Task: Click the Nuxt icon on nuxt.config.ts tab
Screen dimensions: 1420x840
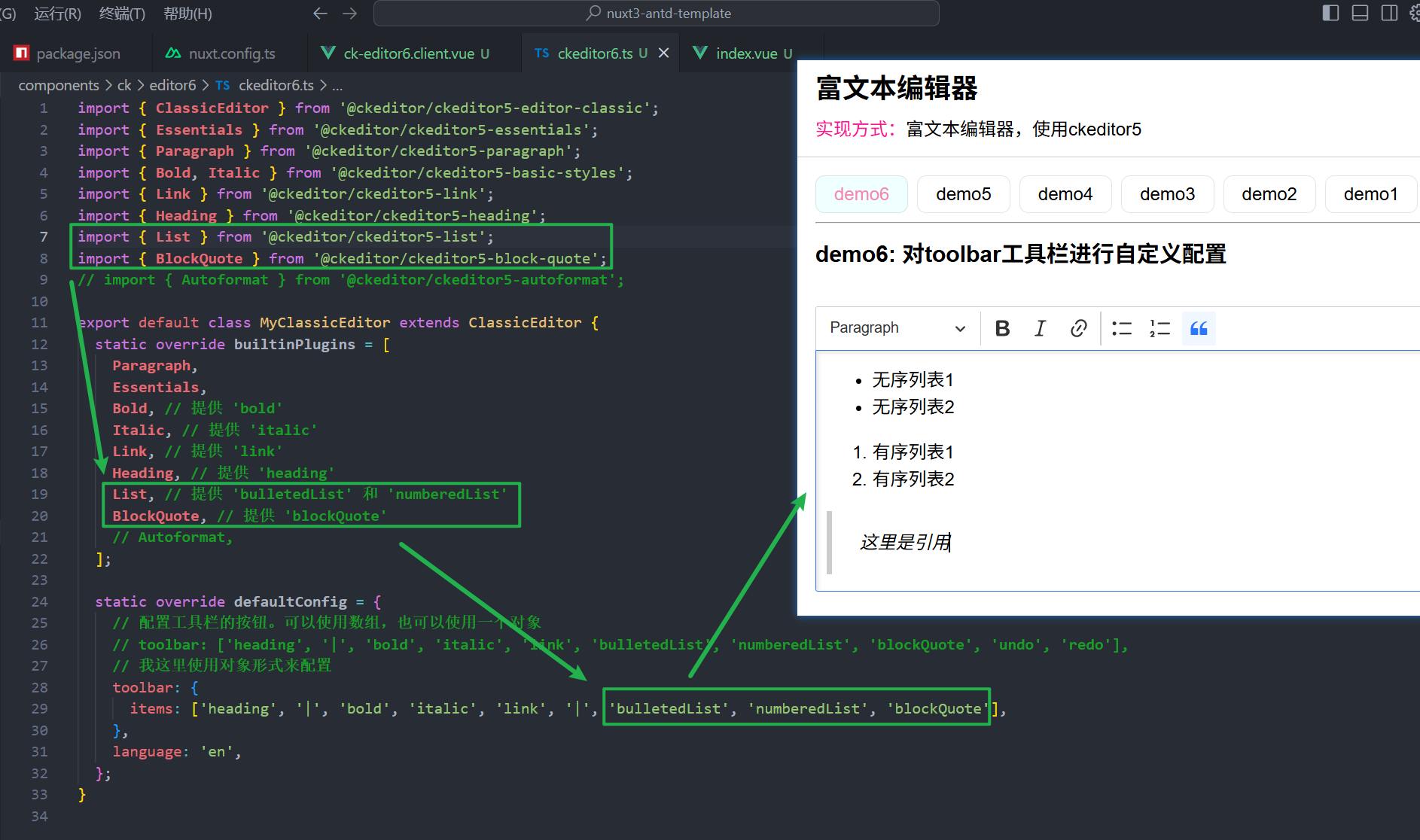Action: pos(173,53)
